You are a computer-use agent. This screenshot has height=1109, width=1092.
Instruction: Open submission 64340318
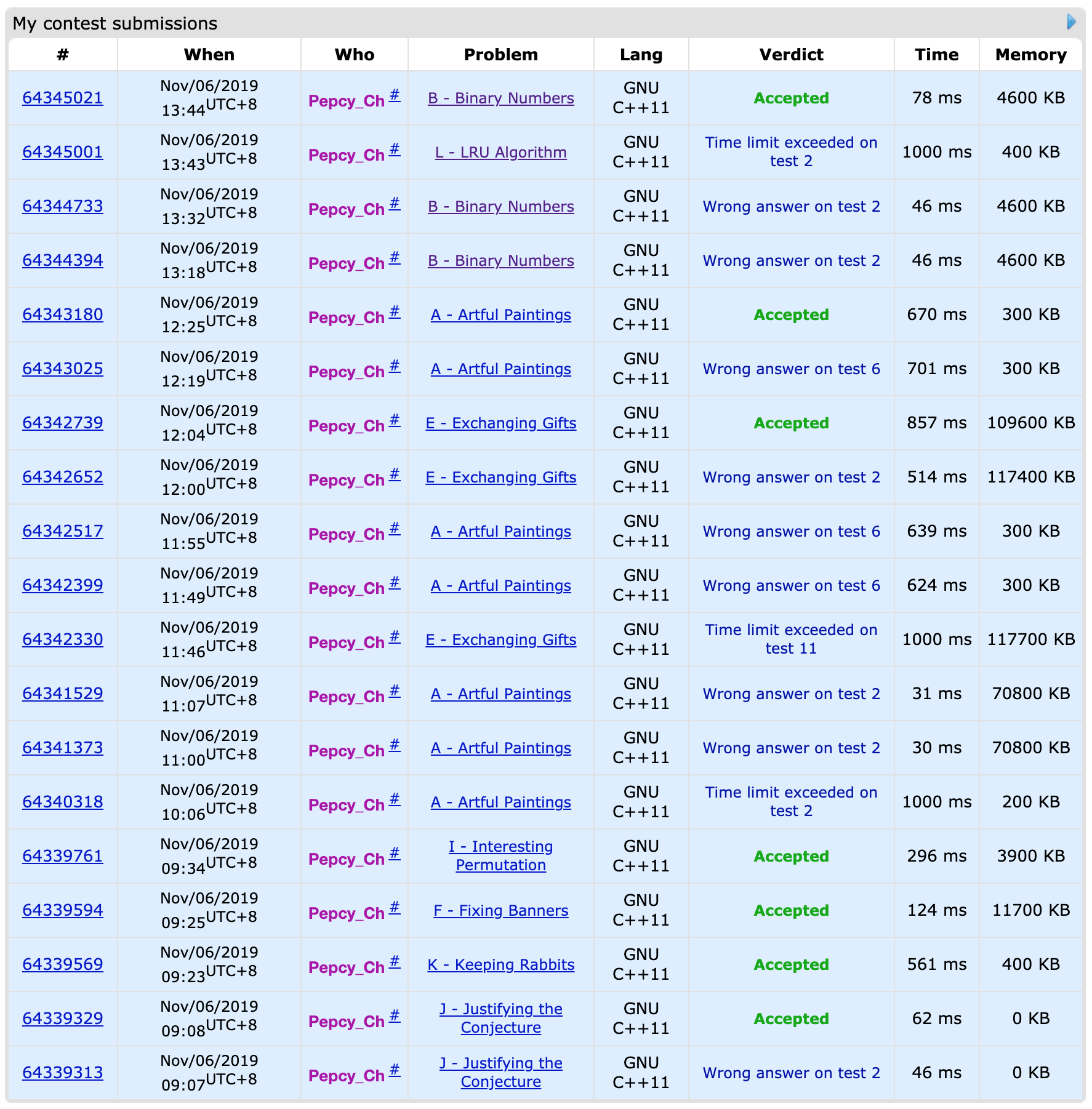[63, 803]
